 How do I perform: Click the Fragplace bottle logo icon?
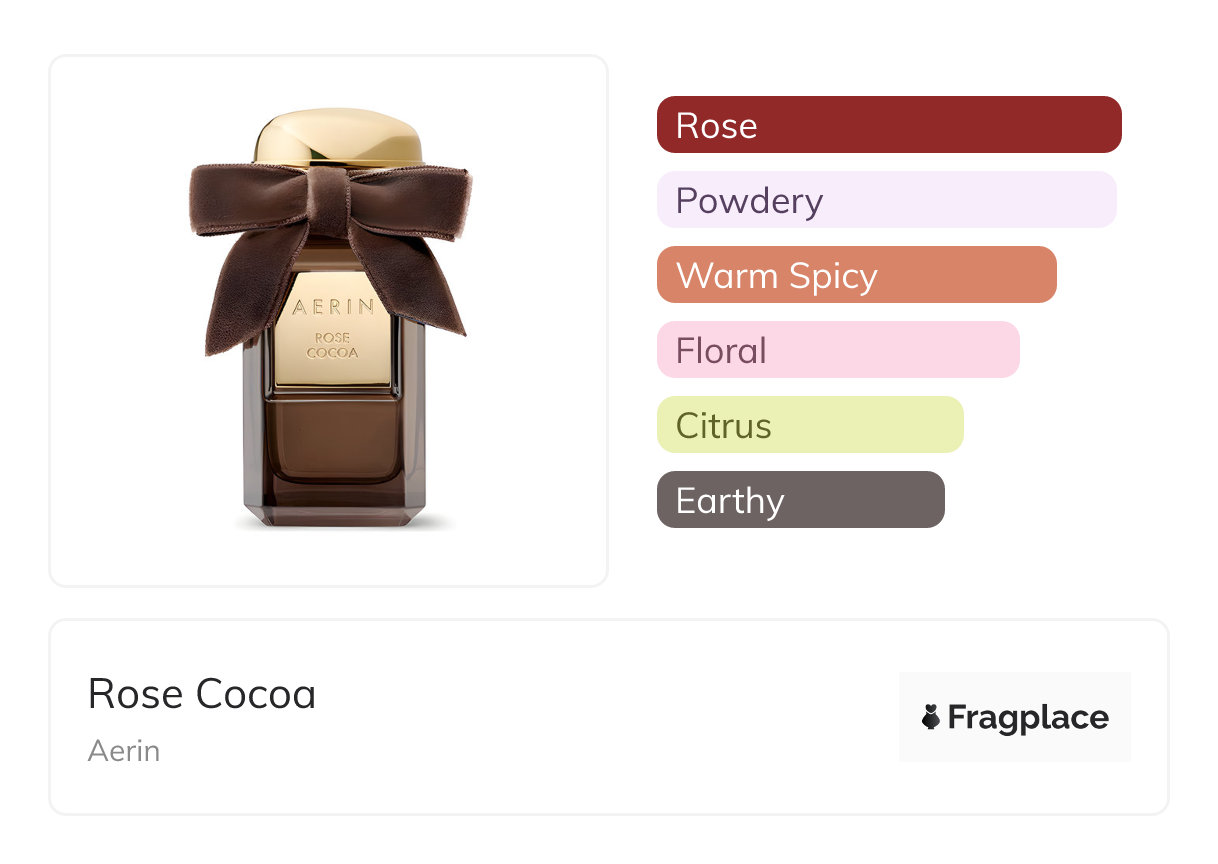[931, 717]
